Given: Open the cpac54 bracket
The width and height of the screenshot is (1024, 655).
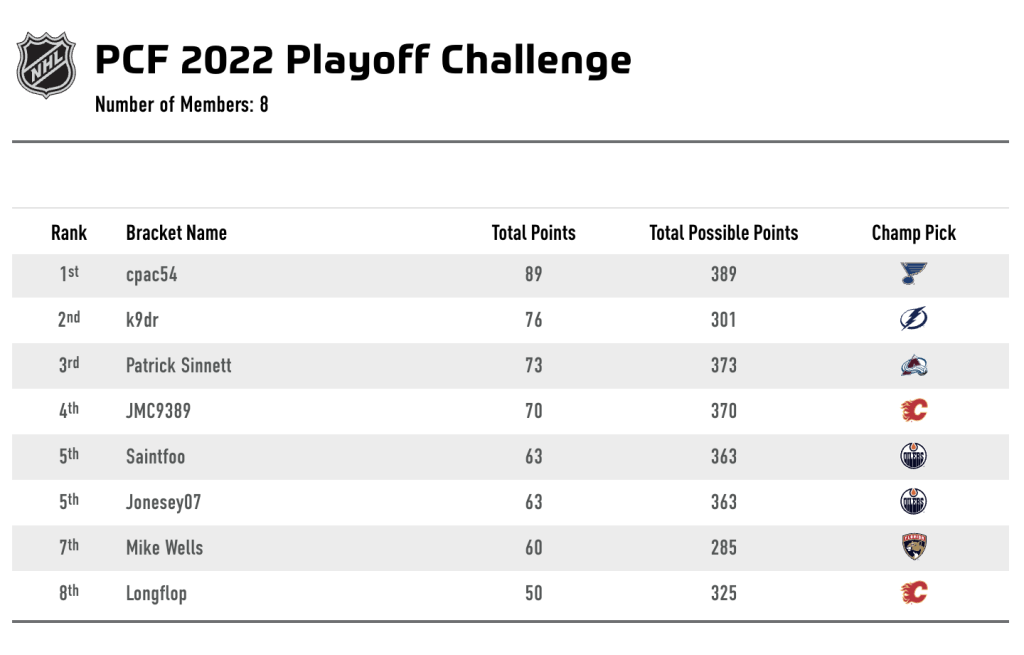Looking at the screenshot, I should click(x=151, y=274).
